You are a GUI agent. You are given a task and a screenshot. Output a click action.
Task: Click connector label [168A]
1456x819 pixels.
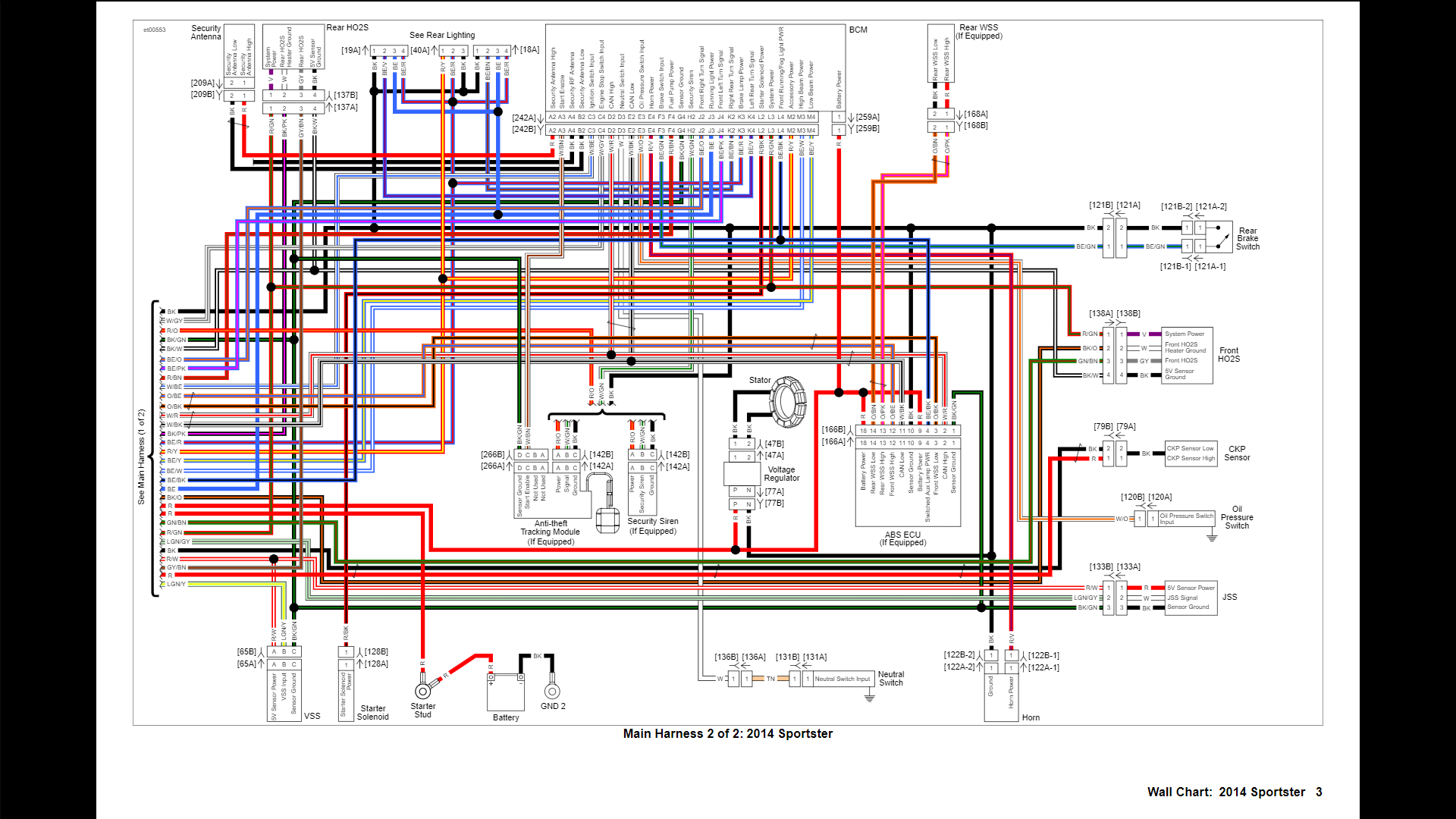point(976,114)
